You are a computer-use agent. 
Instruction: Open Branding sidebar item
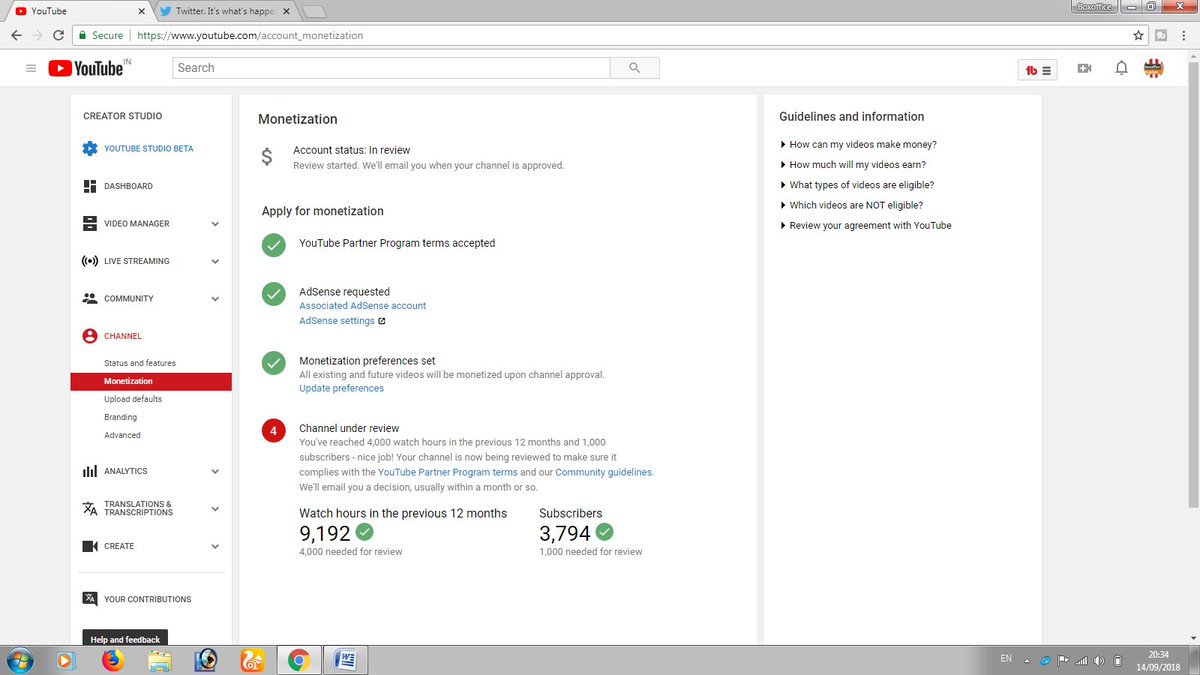[120, 417]
